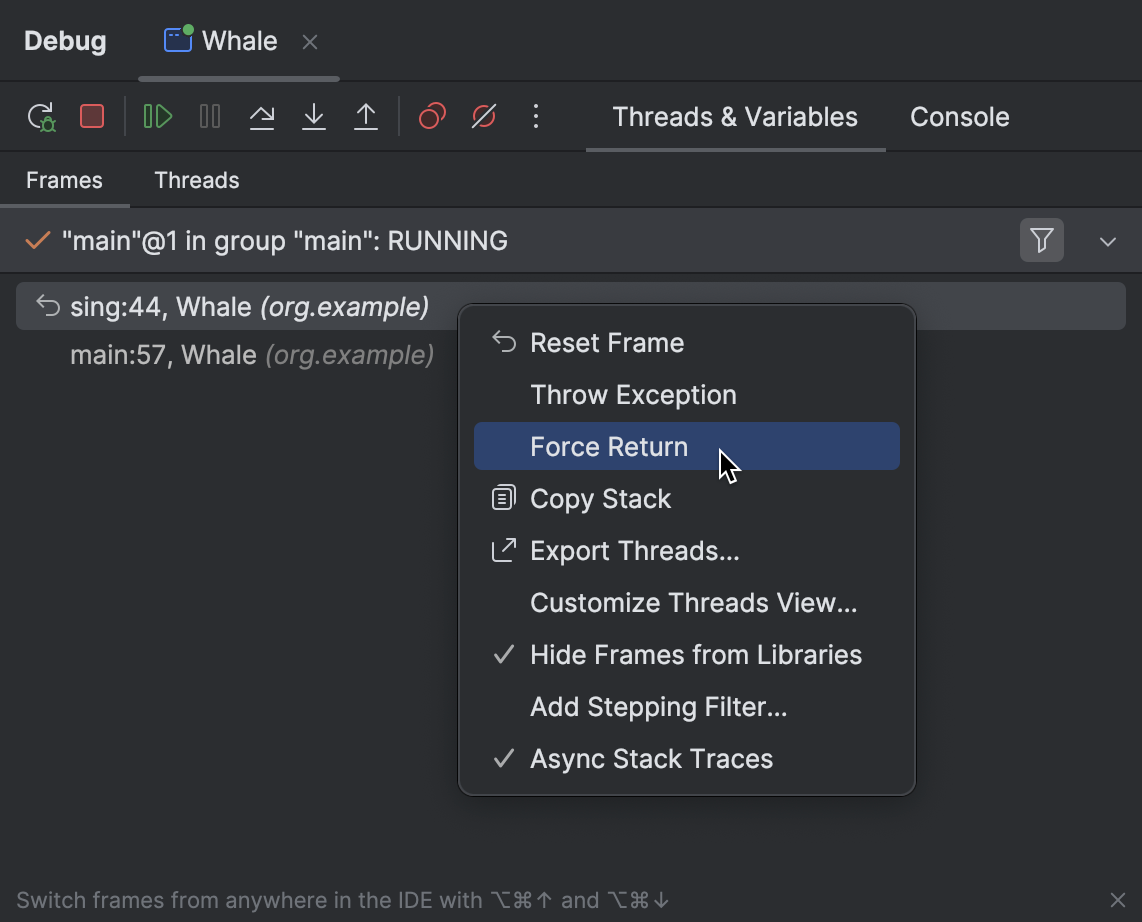Switch to the Console tab
Viewport: 1142px width, 922px height.
point(959,117)
